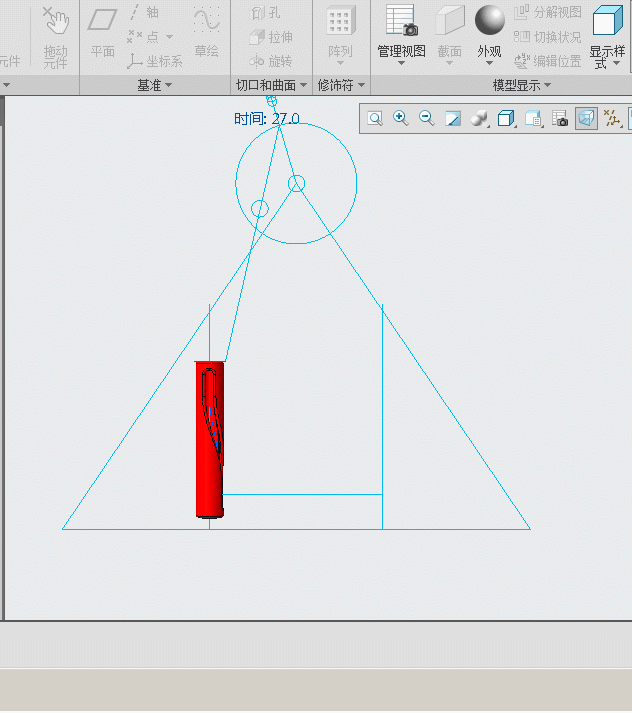632x713 pixels.
Task: Click Zoom Out icon in graphics toolbar
Action: tap(426, 119)
